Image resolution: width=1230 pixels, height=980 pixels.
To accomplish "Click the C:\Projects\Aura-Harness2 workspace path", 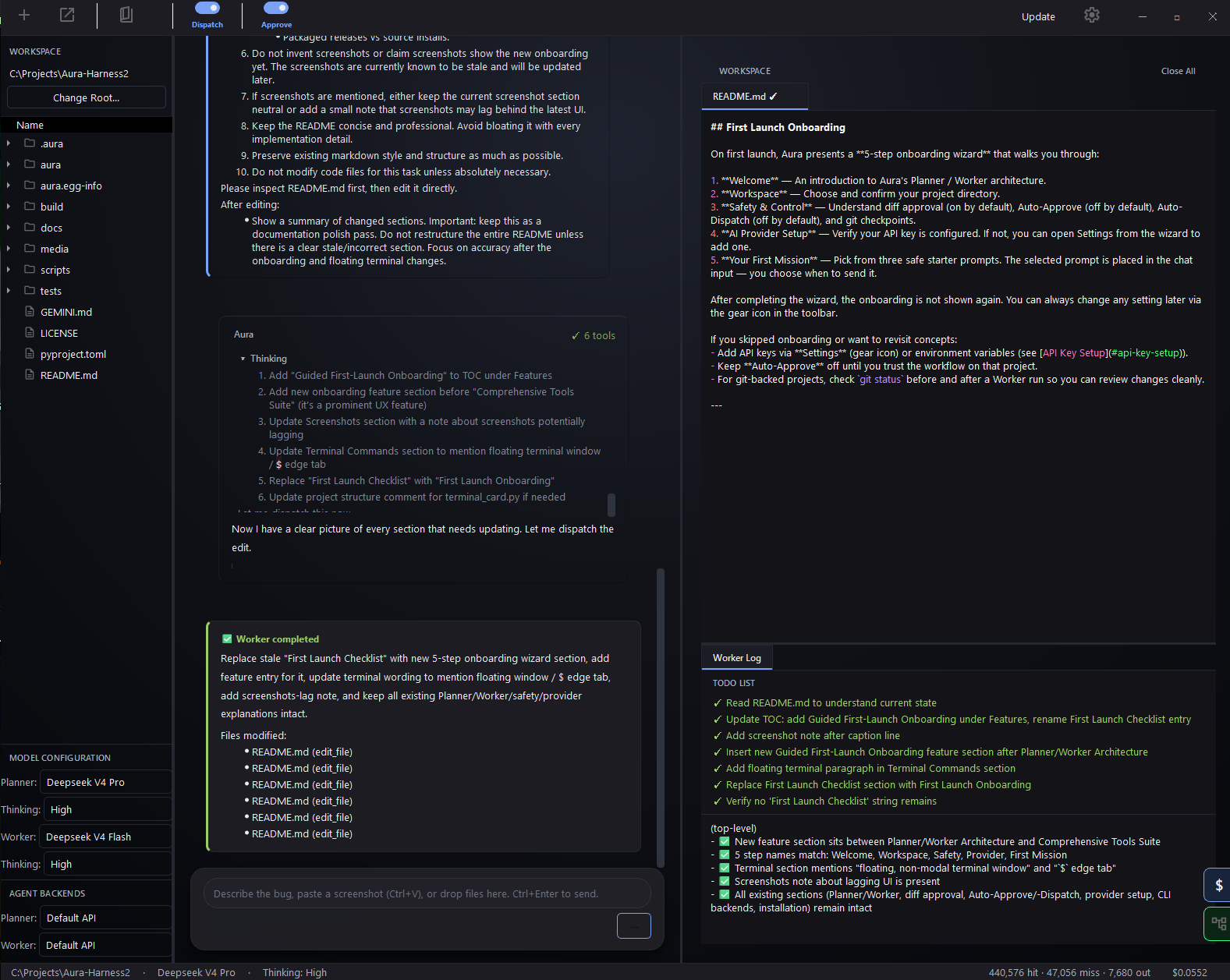I will tap(69, 73).
